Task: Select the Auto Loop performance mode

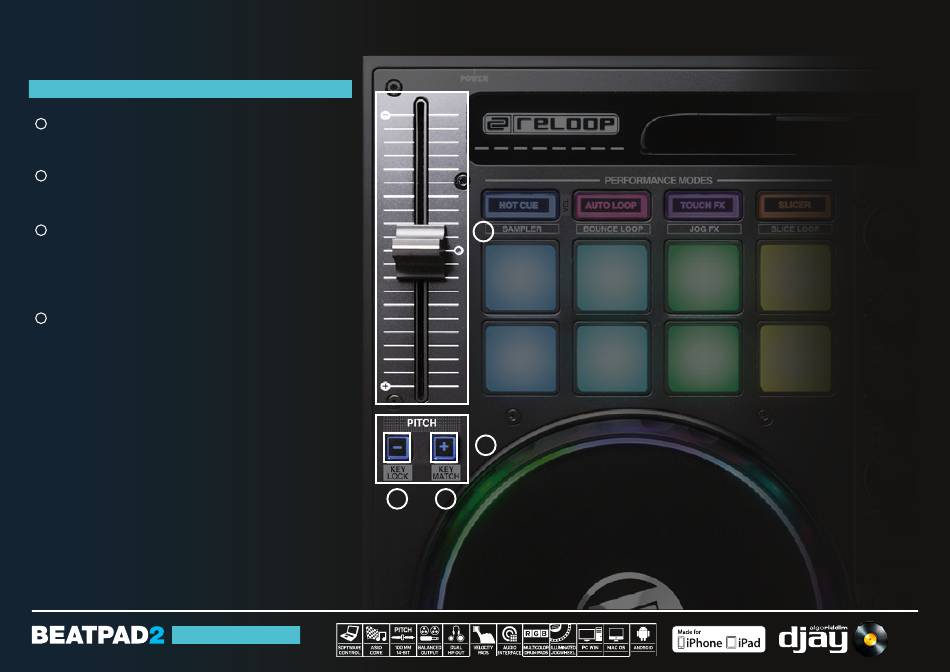Action: tap(611, 205)
